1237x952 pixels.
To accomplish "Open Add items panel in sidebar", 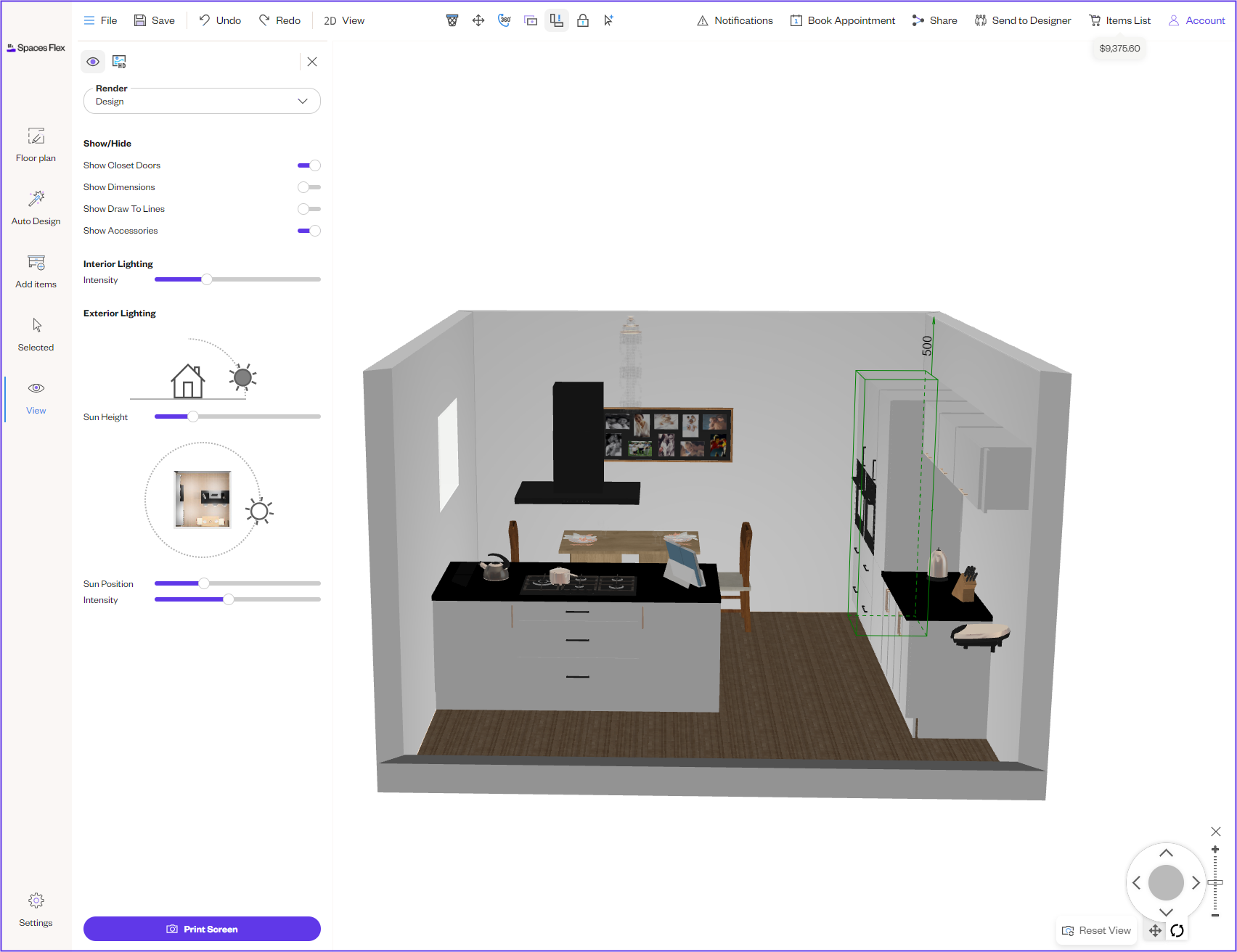I will pyautogui.click(x=36, y=271).
